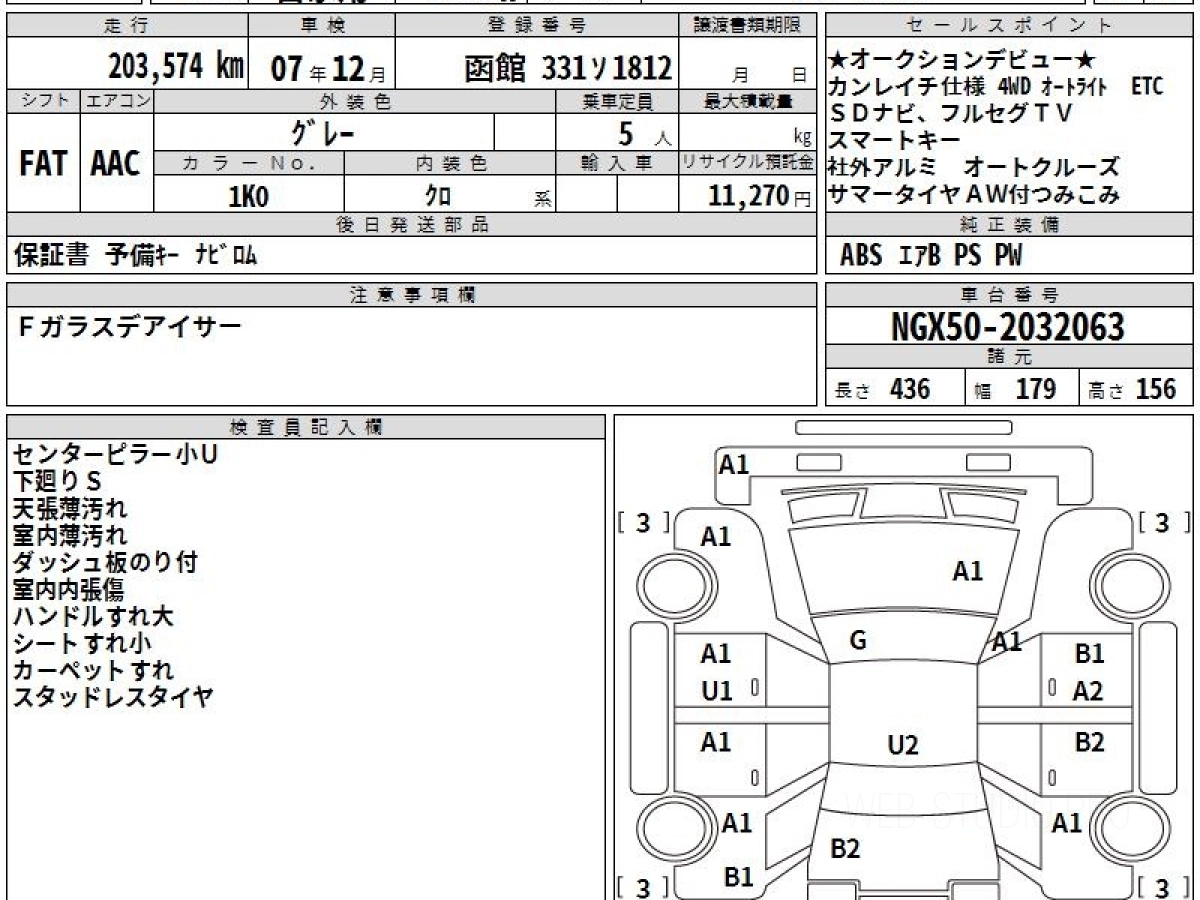Click the width value 179
This screenshot has height=900, width=1200.
coord(1035,388)
